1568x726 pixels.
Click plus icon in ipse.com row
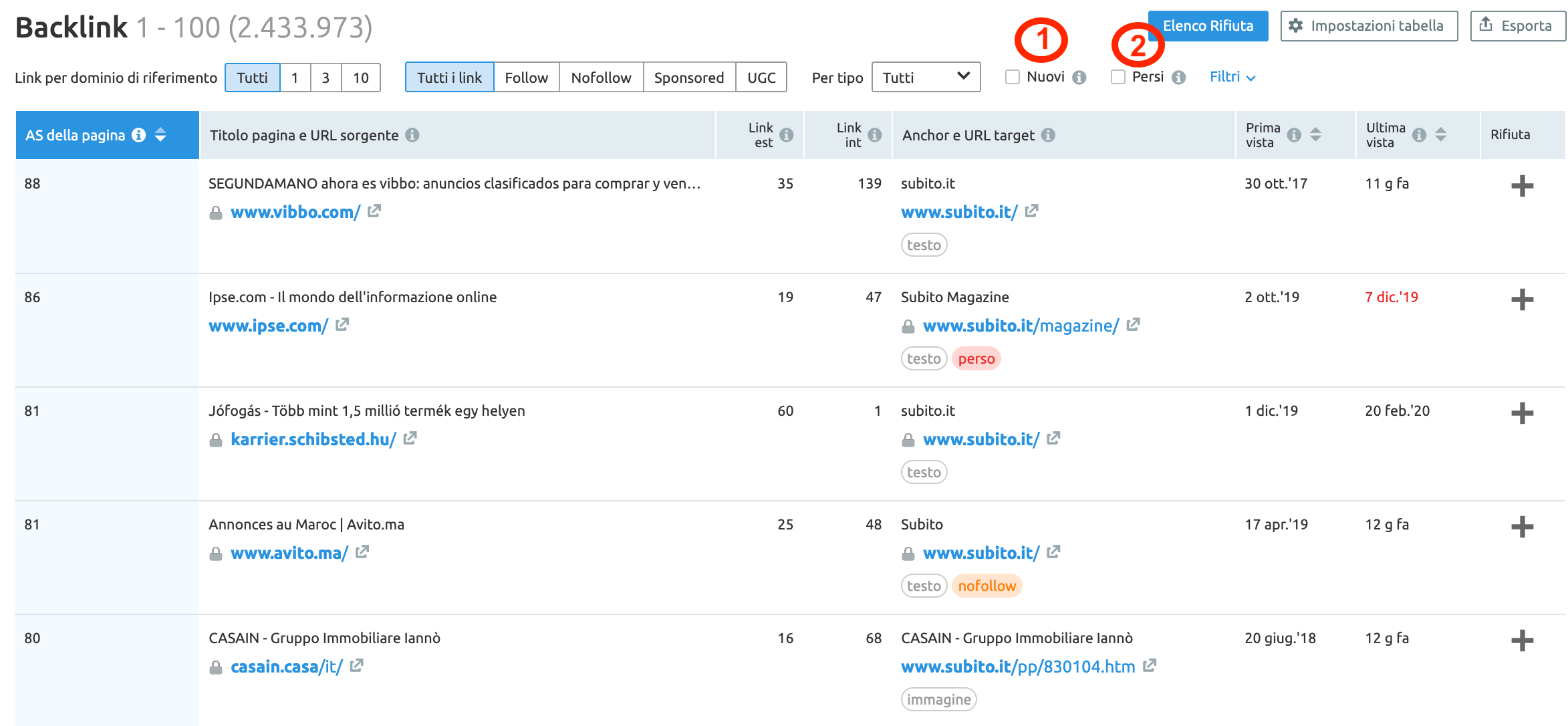tap(1522, 299)
